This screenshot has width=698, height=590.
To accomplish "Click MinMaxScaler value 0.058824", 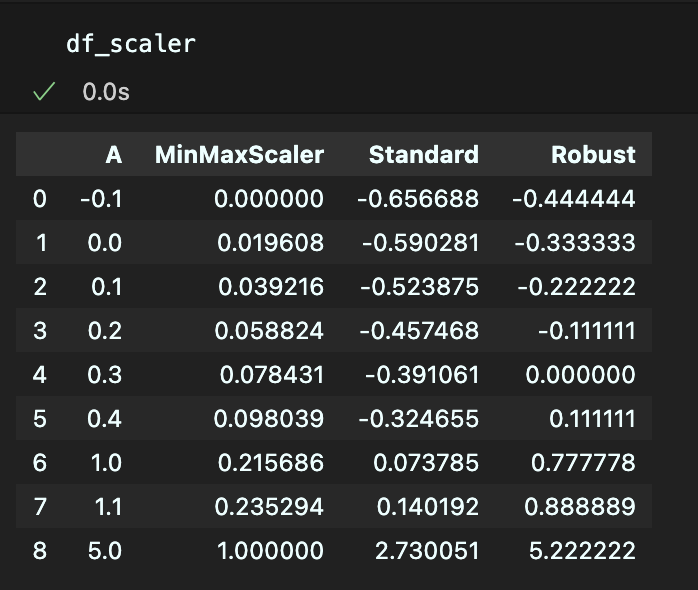I will (x=269, y=330).
